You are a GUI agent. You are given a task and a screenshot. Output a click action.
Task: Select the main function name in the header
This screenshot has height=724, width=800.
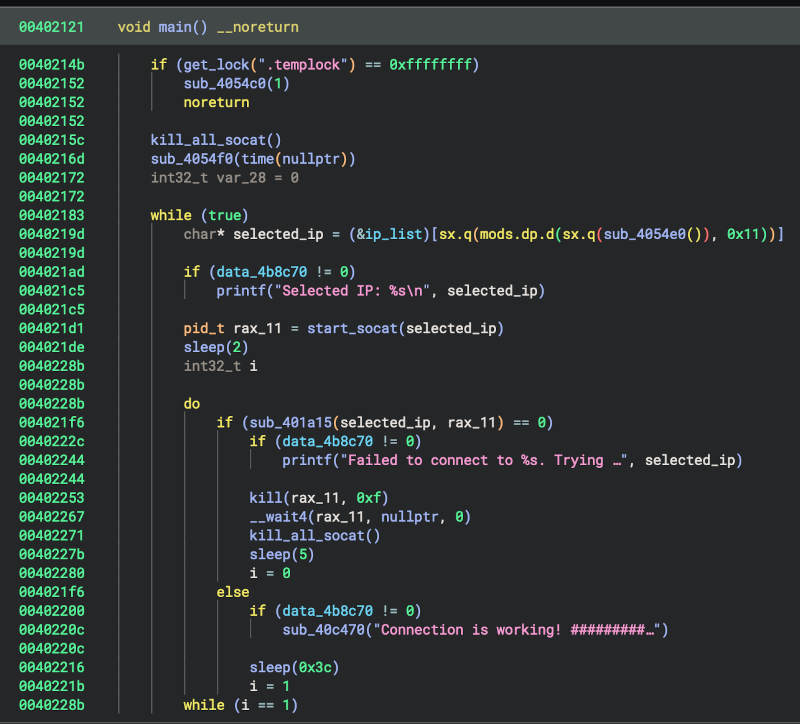(x=173, y=27)
